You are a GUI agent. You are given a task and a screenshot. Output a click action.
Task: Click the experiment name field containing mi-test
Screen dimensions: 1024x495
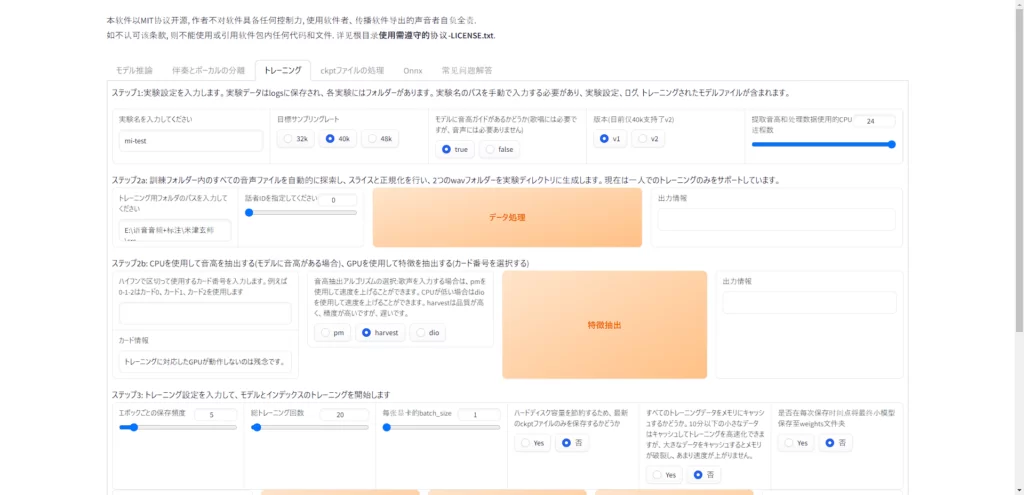click(190, 141)
